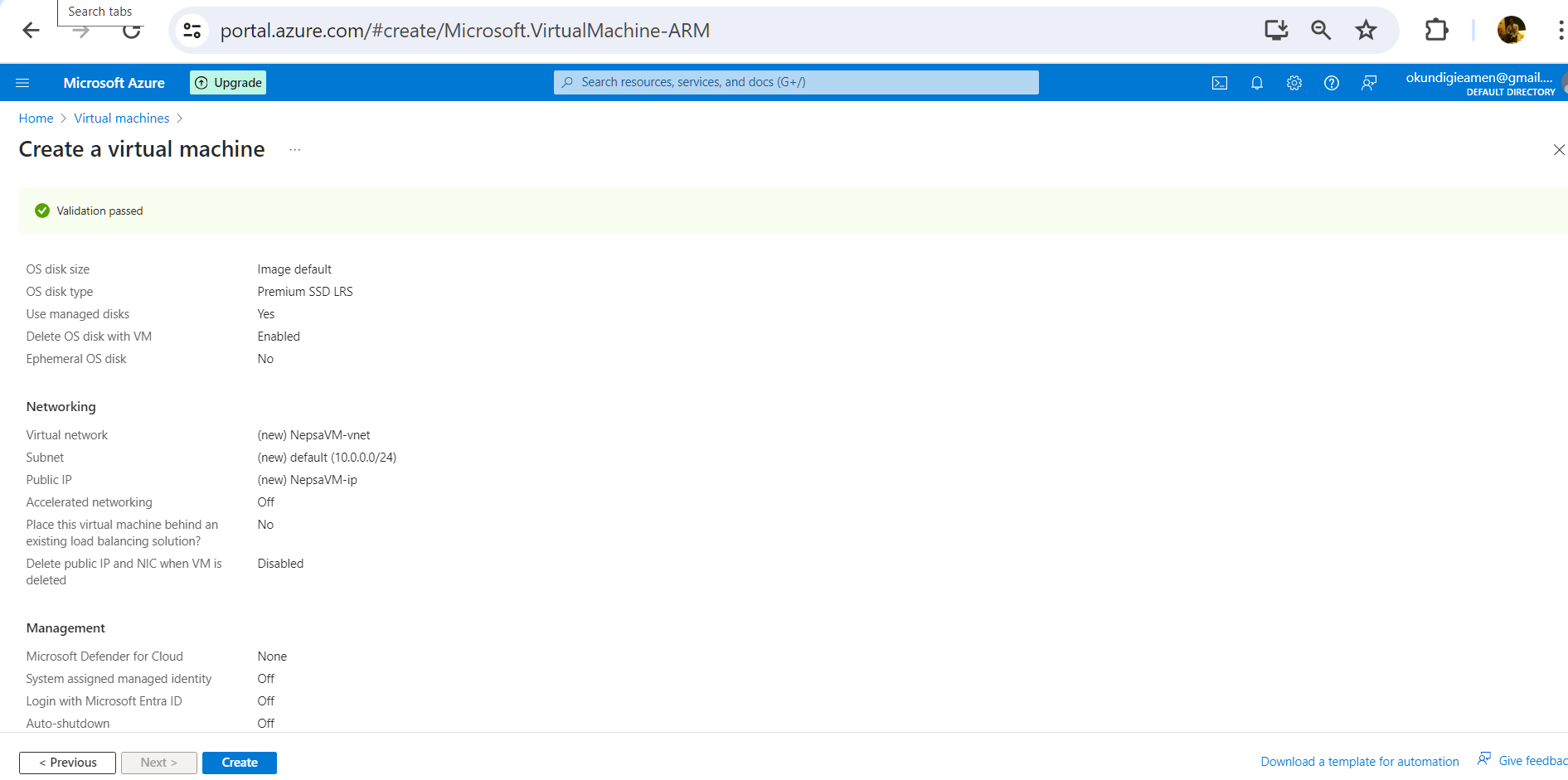The width and height of the screenshot is (1568, 780).
Task: Open the notifications bell
Action: pos(1257,83)
